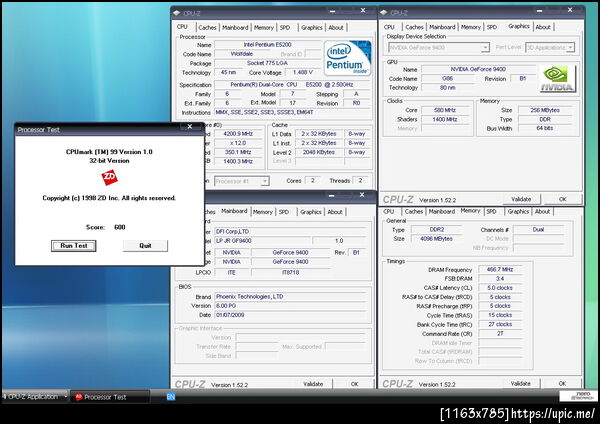Click Instructions field MMX, SSE, SSE2
The image size is (600, 424).
click(x=292, y=113)
